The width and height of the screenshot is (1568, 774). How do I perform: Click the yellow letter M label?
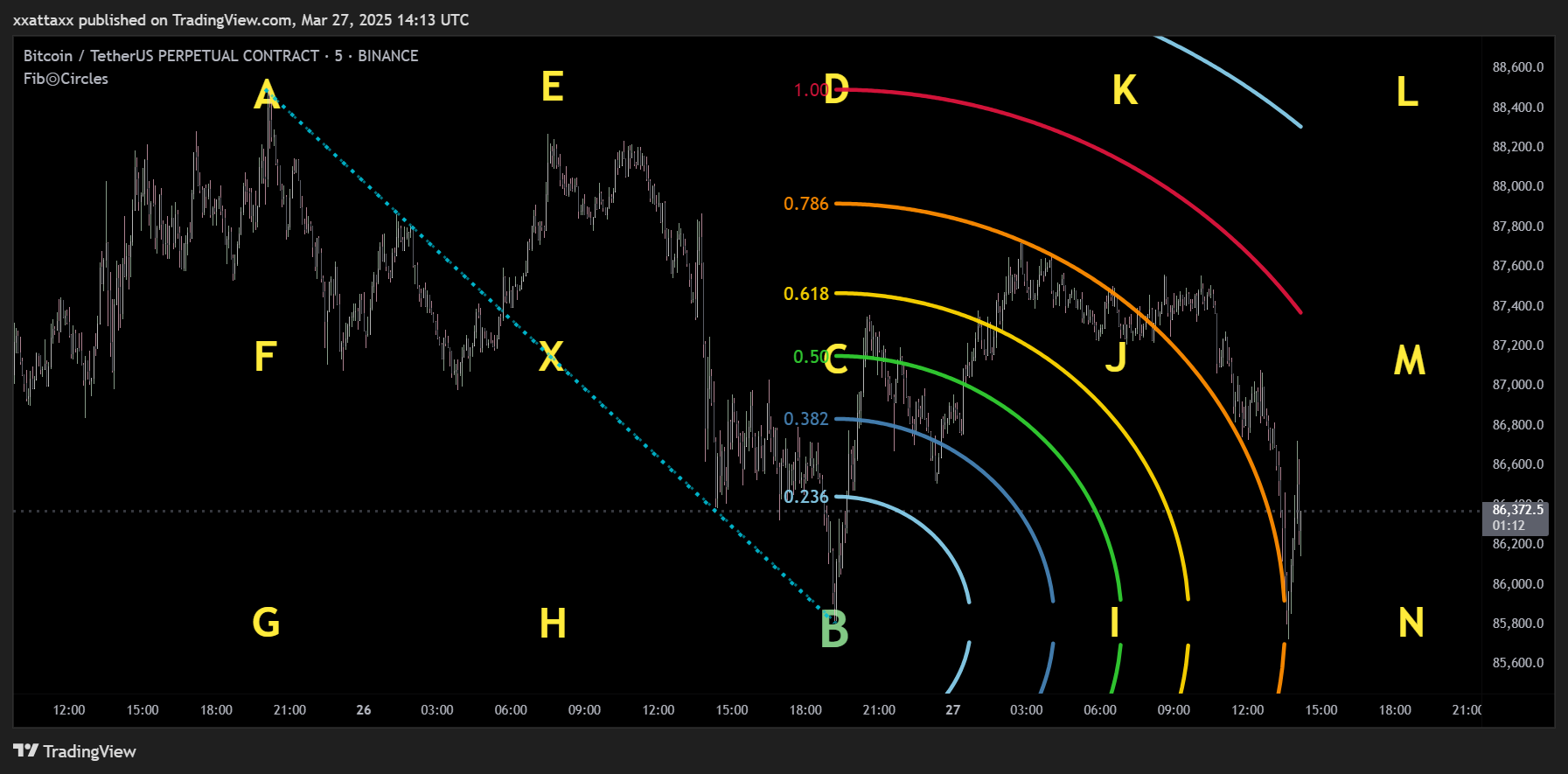pyautogui.click(x=1410, y=359)
